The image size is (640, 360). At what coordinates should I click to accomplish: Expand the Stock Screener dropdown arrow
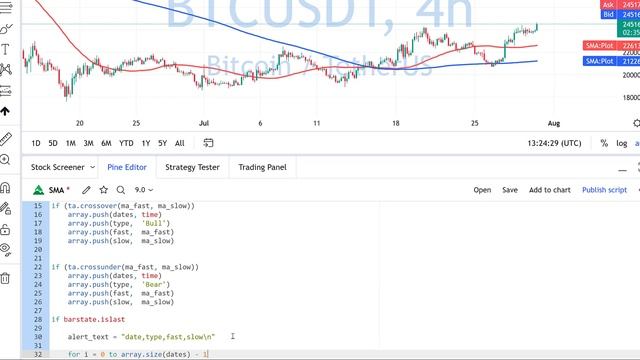(93, 167)
